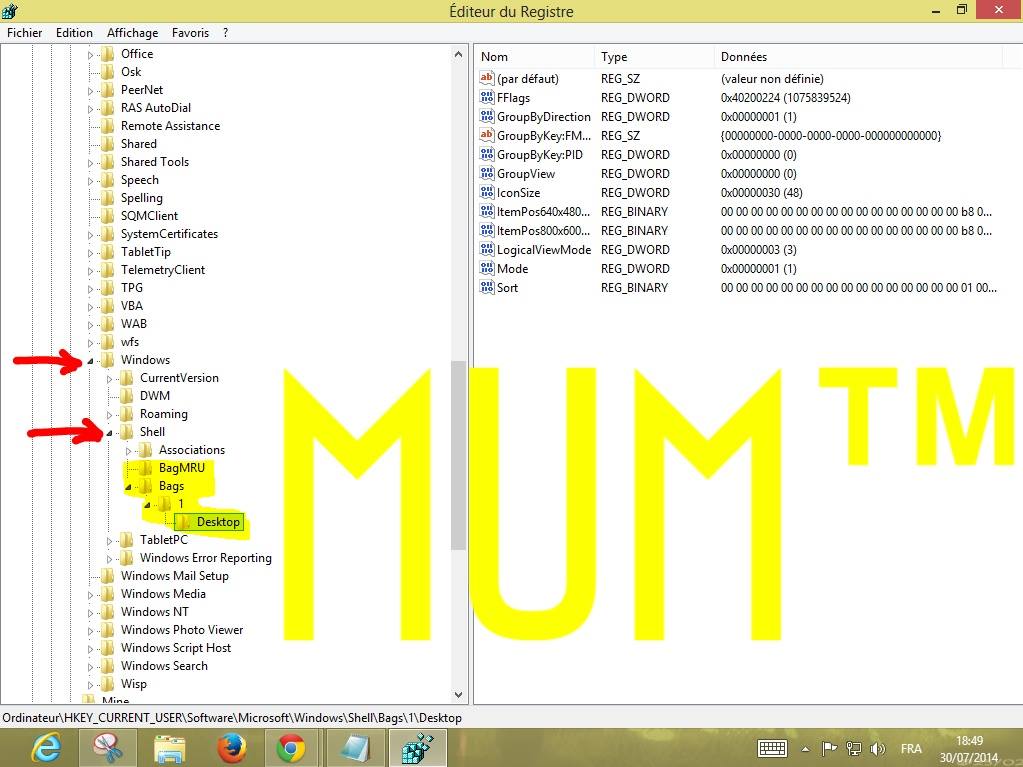Click the volume speaker tray icon
Screen dimensions: 1023x767
(x=878, y=748)
